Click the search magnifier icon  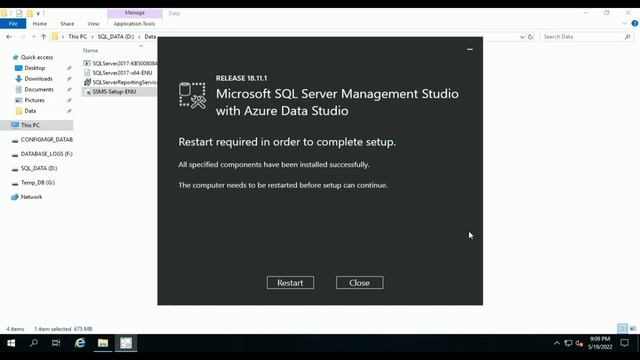(628, 37)
